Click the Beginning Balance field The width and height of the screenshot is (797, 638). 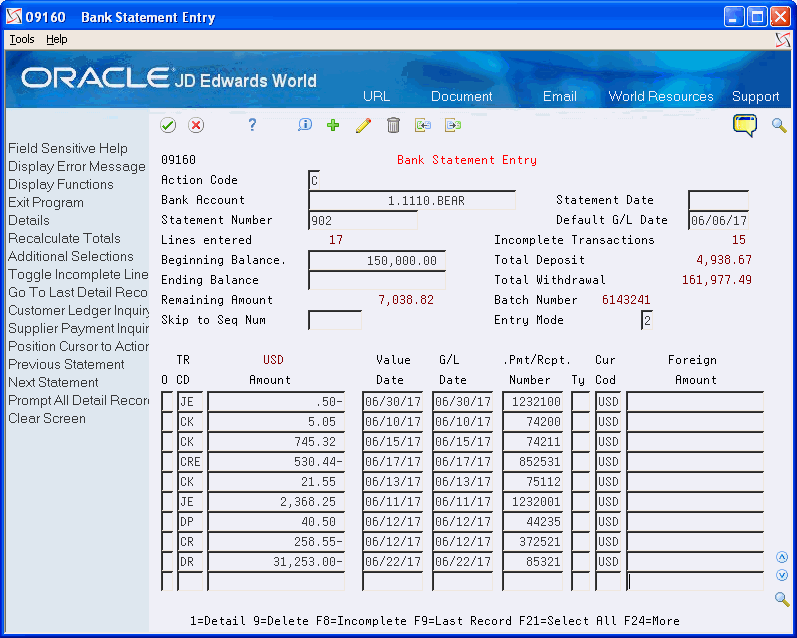tap(377, 260)
